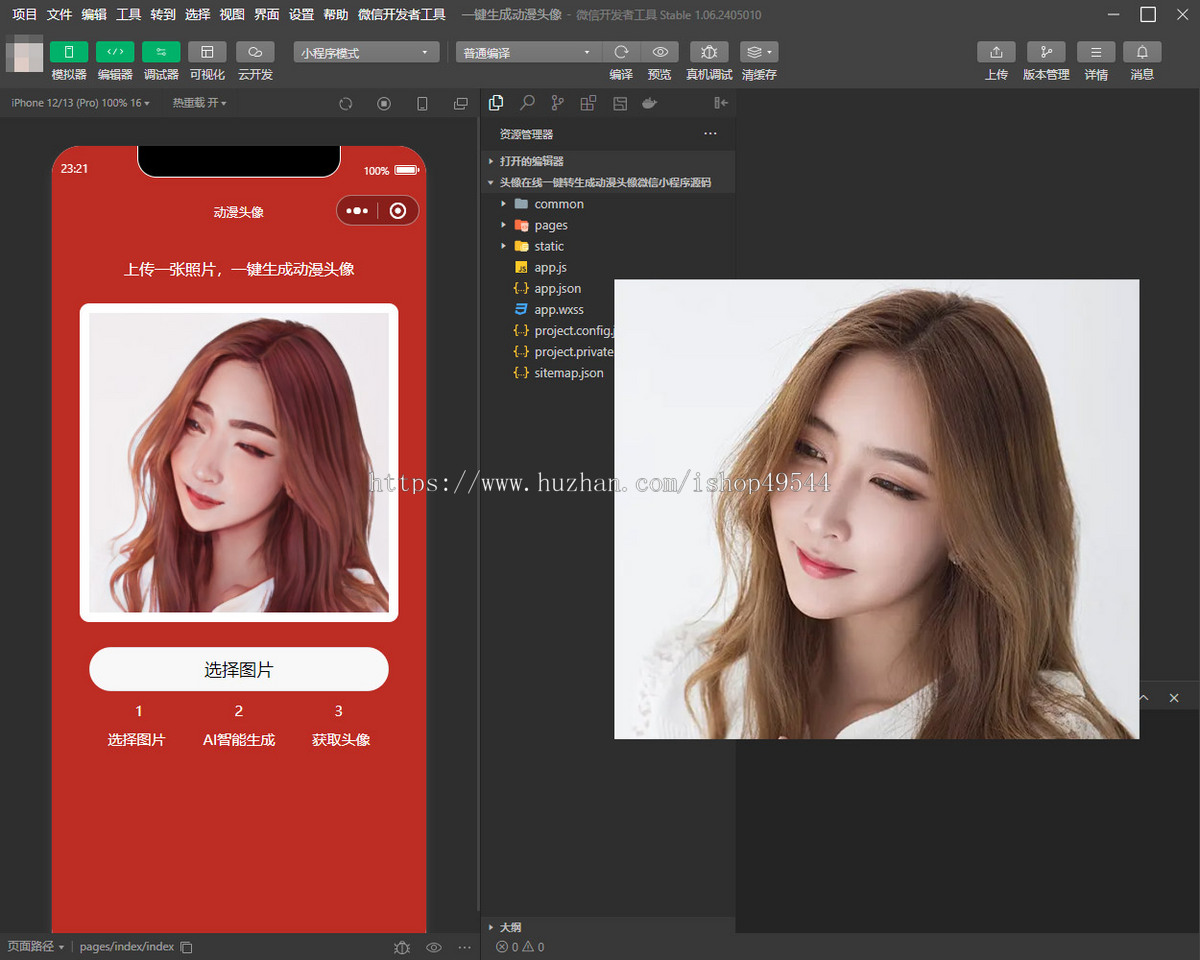Expand the 打开的编辑器 section
Screen dimensions: 1200x960
608,161
